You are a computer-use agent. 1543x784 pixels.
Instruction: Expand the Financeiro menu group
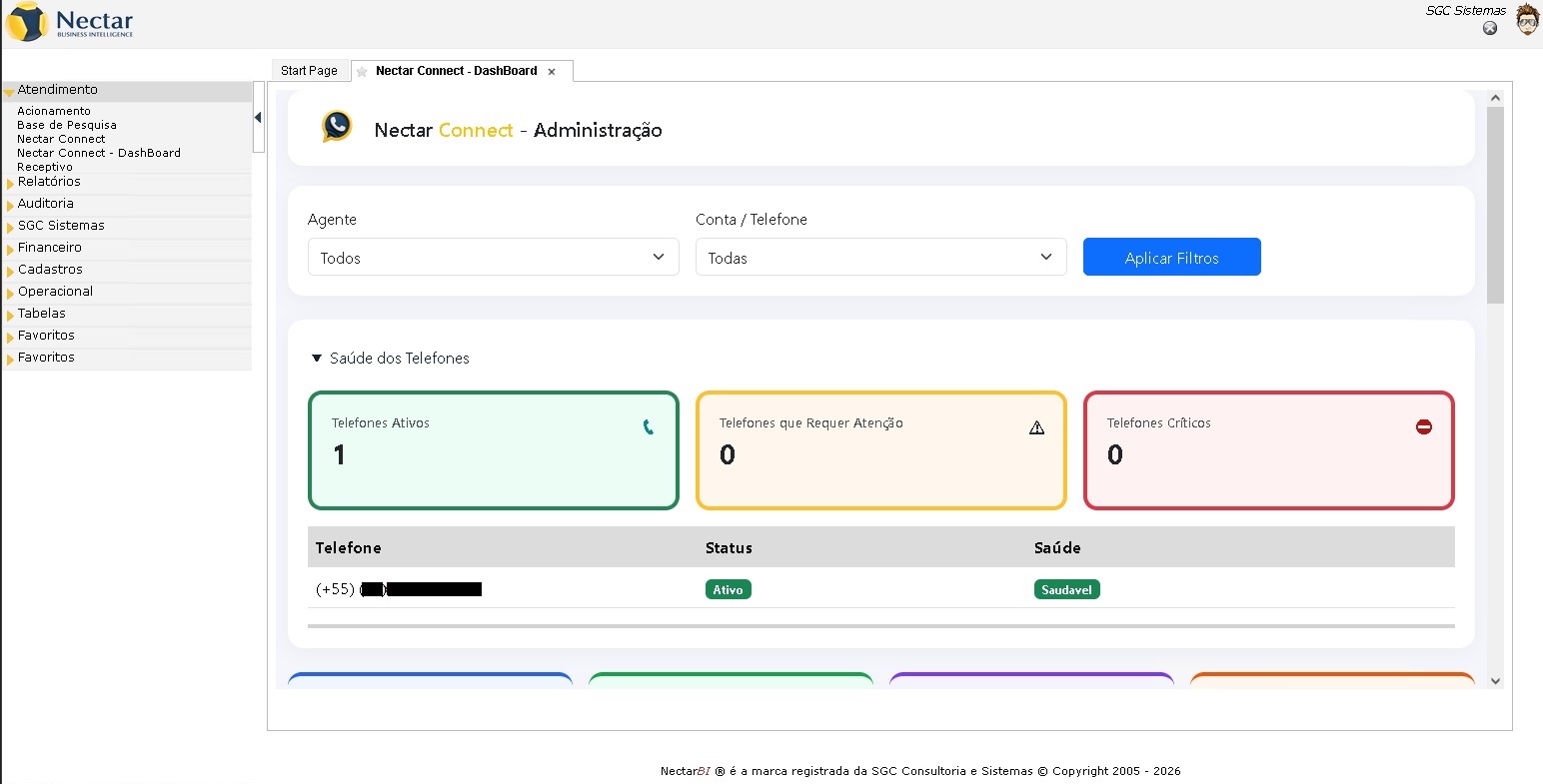tap(50, 248)
